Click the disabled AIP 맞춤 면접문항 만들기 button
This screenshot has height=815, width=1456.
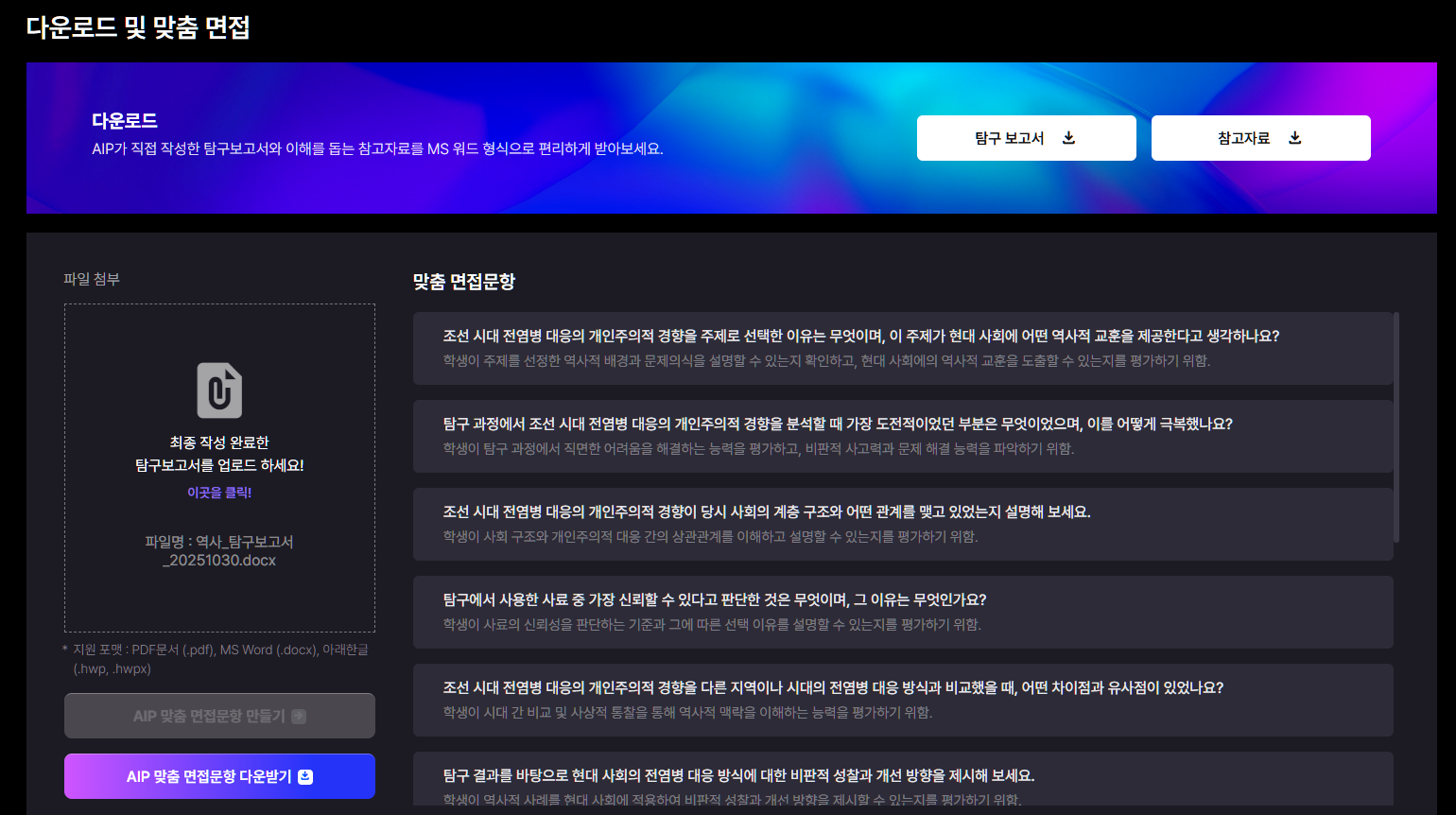[x=219, y=715]
